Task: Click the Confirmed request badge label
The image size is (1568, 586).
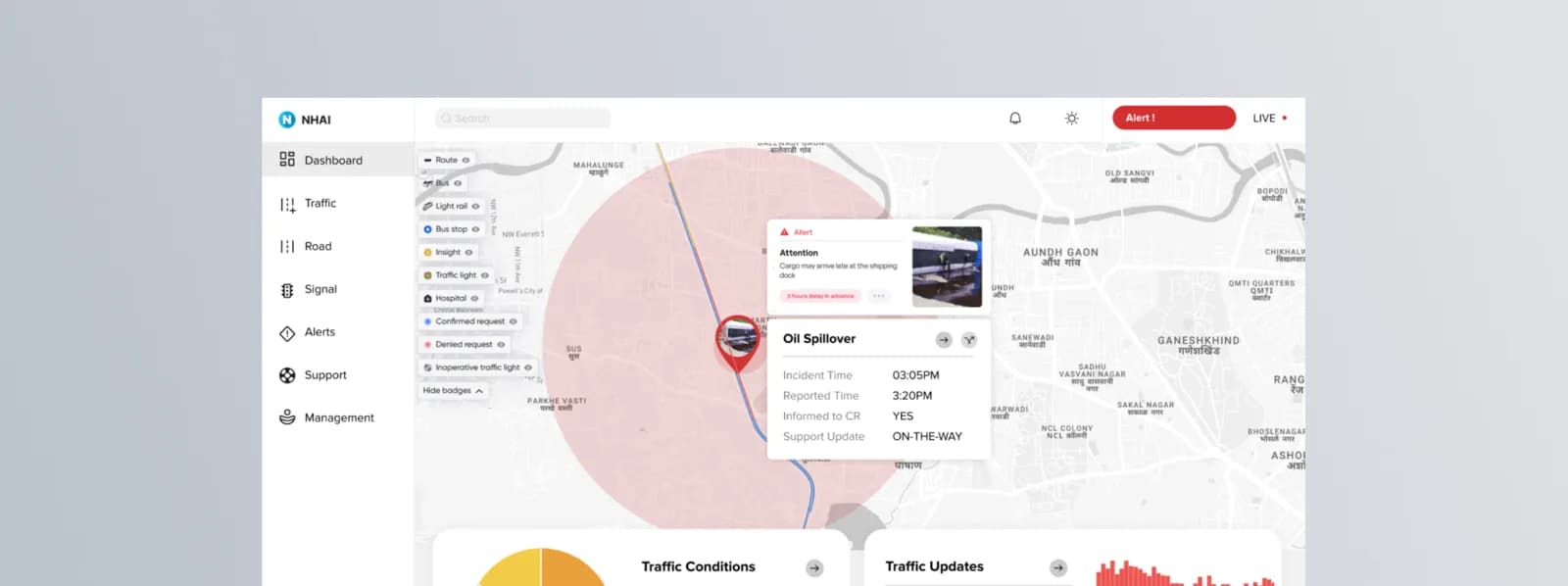Action: tap(470, 321)
